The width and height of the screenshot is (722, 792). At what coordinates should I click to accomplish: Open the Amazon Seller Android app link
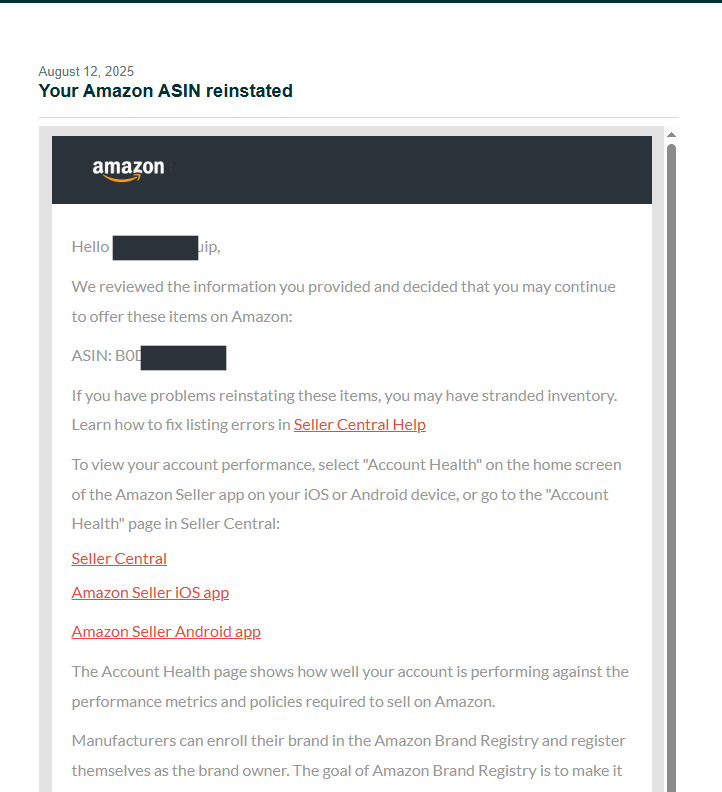(166, 632)
